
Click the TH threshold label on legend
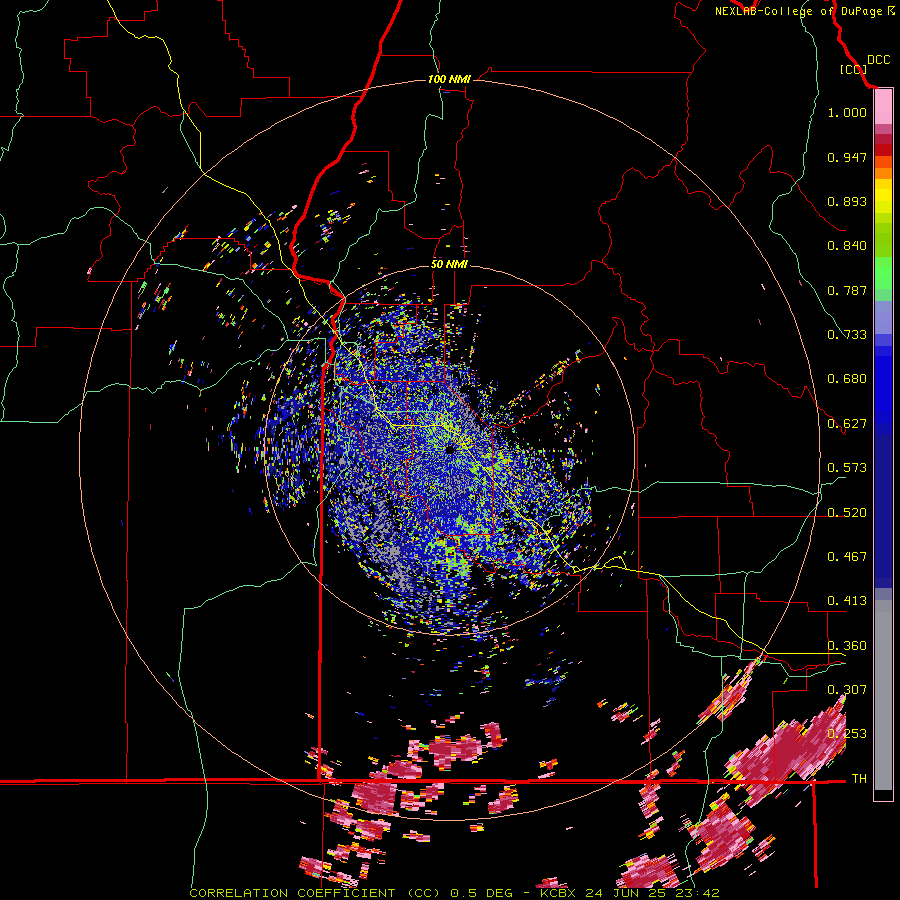859,779
